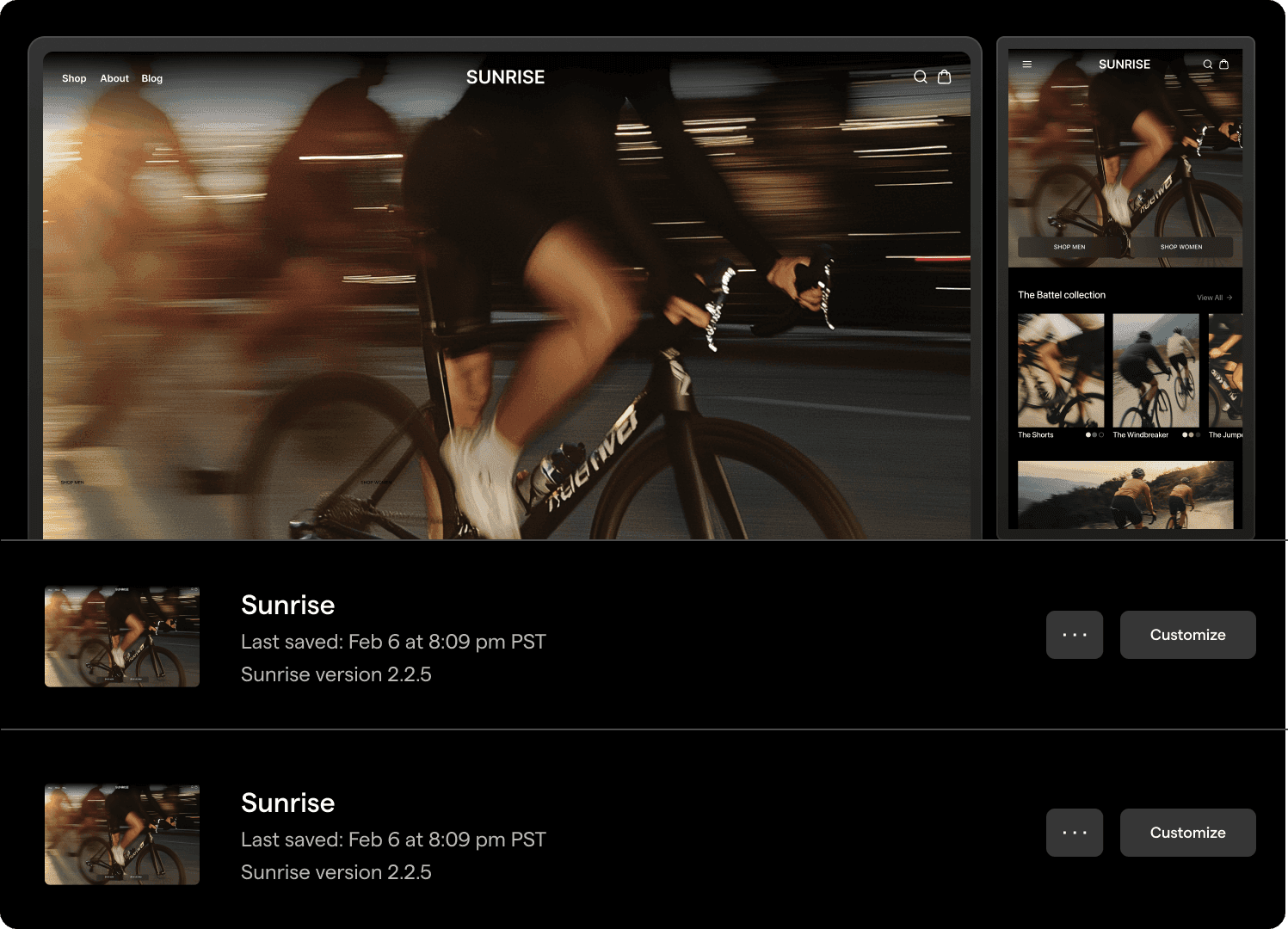The image size is (1288, 929).
Task: Open the hamburger menu in mobile preview
Action: tap(1026, 65)
